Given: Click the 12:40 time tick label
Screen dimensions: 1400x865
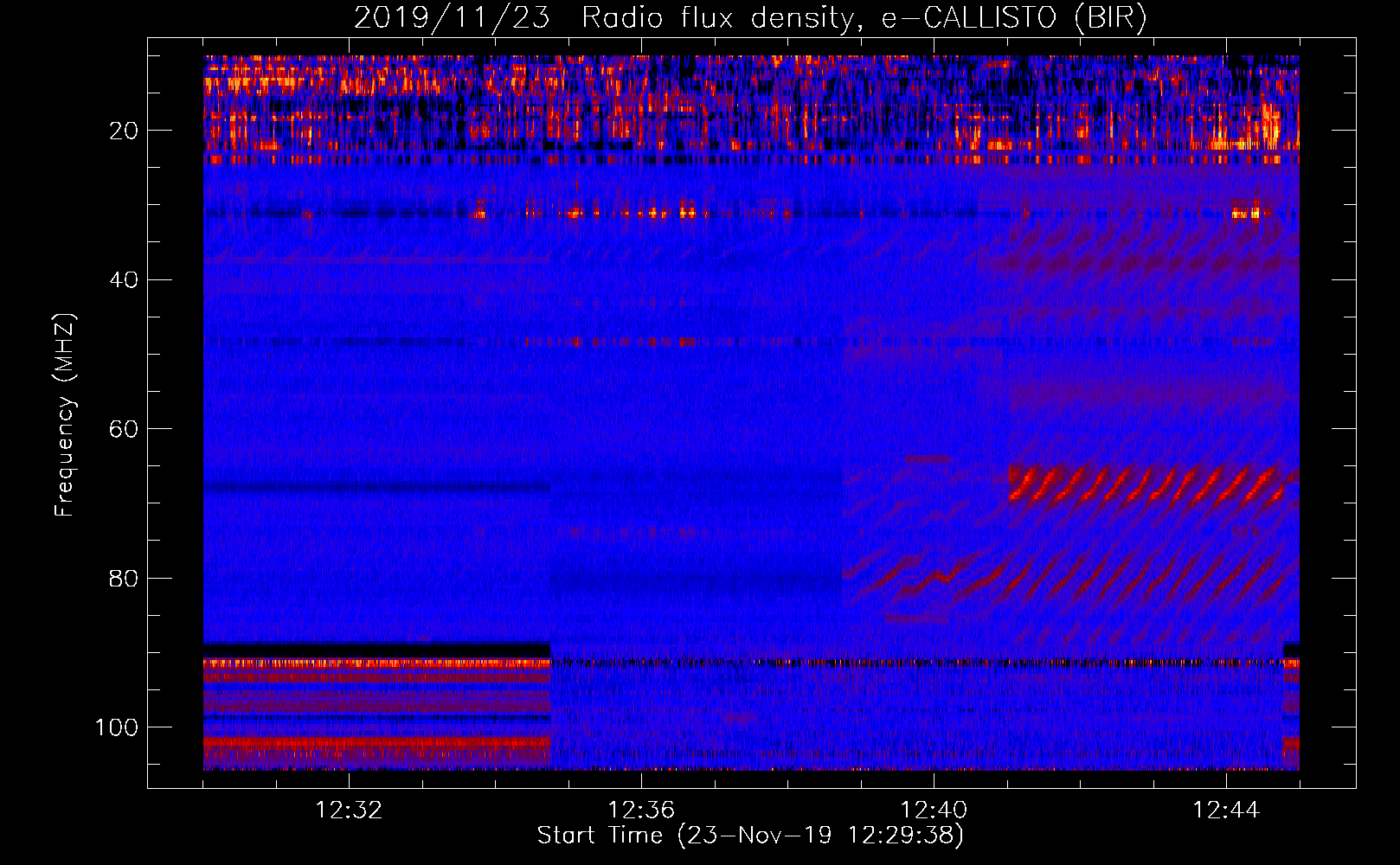Looking at the screenshot, I should point(934,811).
